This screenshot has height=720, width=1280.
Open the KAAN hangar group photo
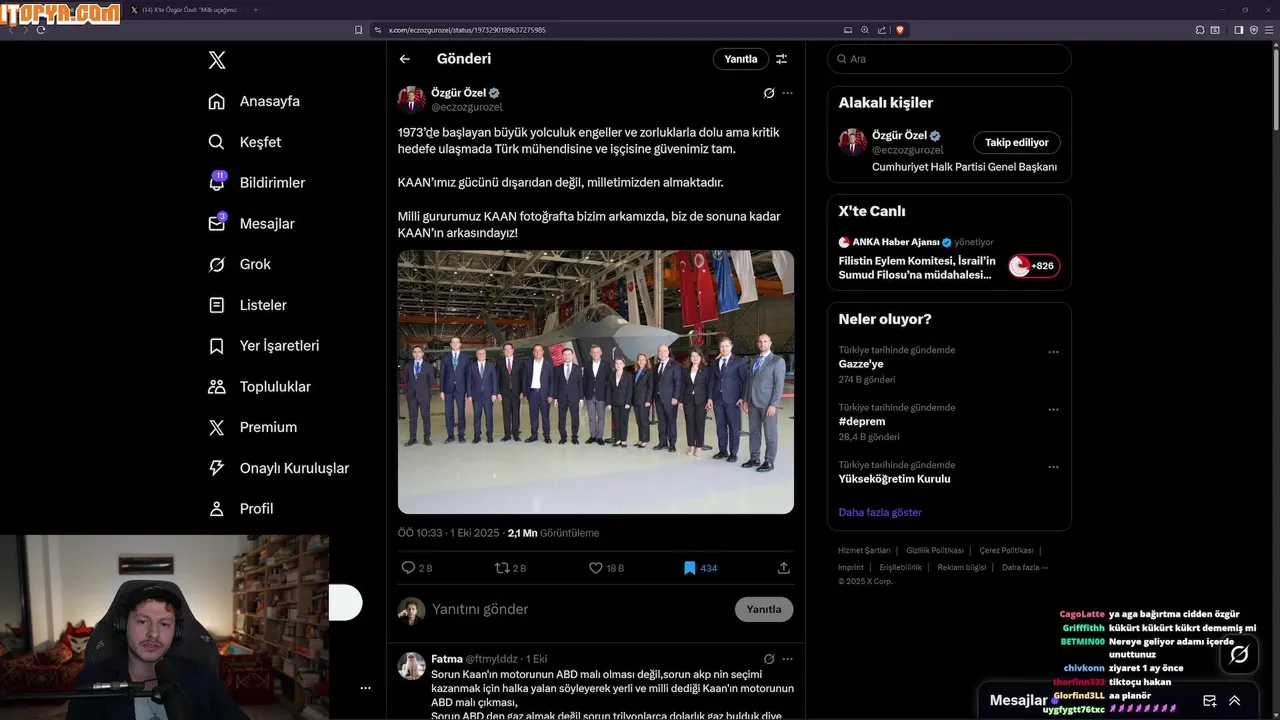596,382
